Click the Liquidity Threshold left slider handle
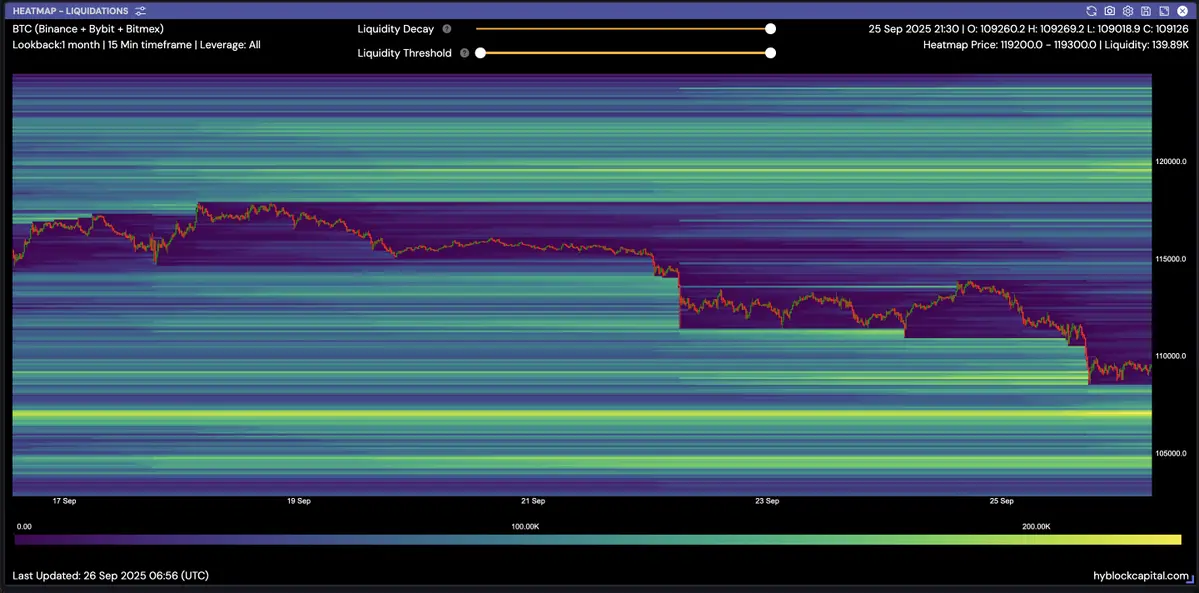This screenshot has width=1199, height=593. (481, 53)
